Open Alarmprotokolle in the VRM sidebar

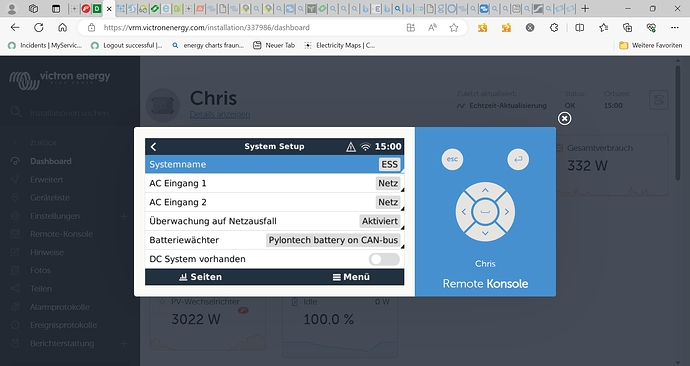60,307
